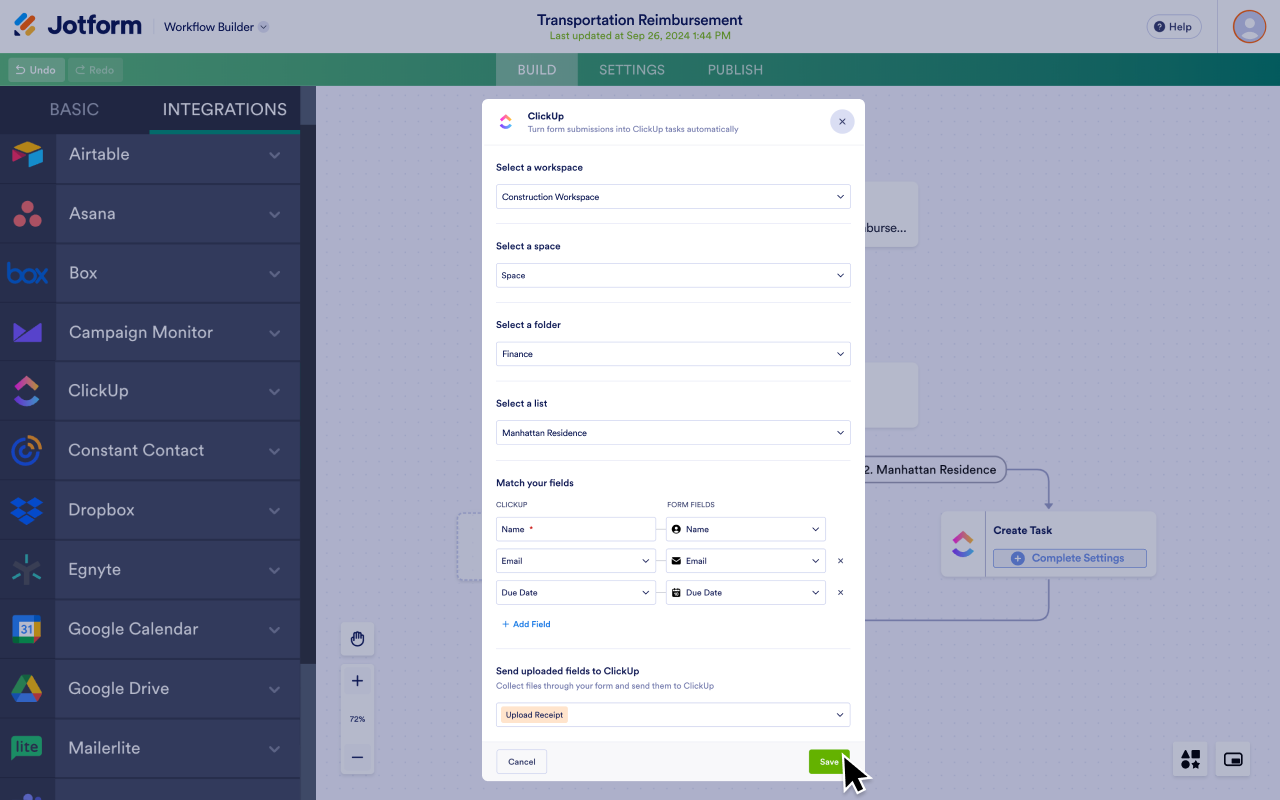The image size is (1280, 800).
Task: Click the Jotform logo
Action: click(x=78, y=26)
